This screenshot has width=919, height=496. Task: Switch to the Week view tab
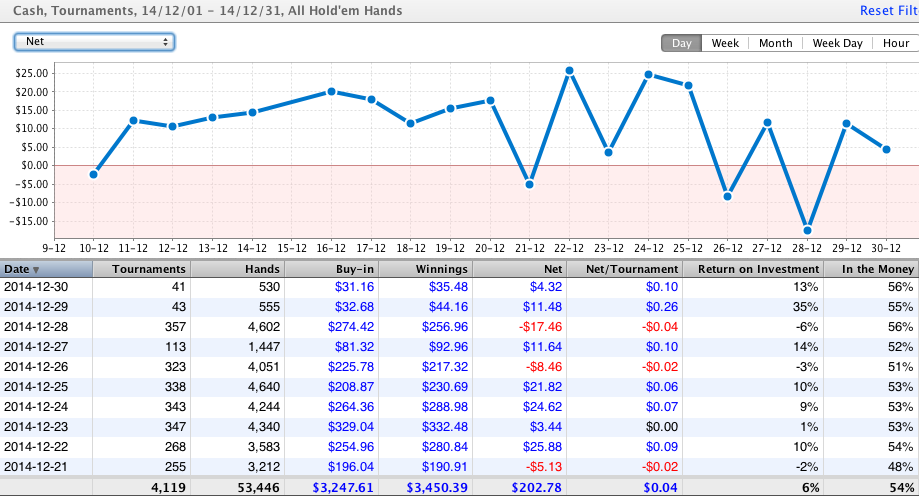pyautogui.click(x=725, y=43)
